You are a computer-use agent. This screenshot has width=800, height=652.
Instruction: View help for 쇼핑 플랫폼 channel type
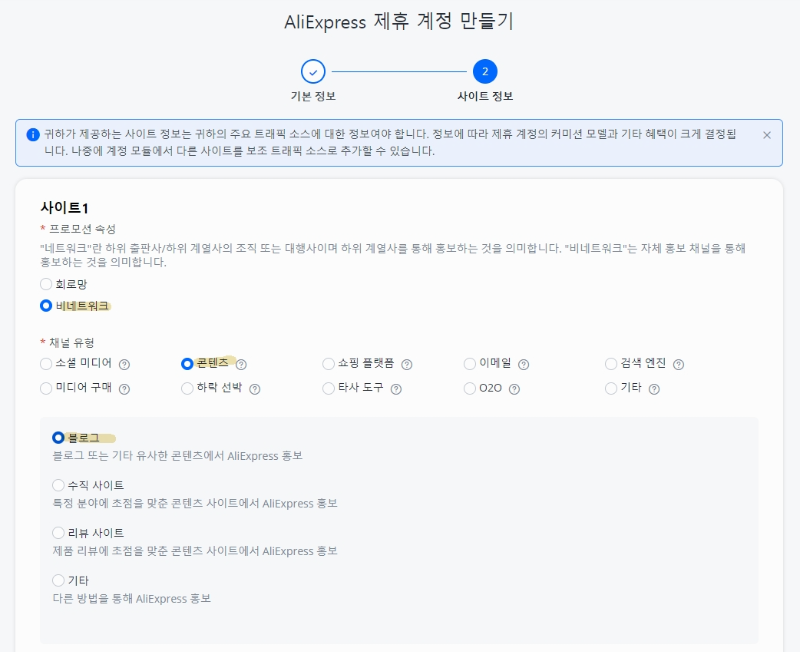coord(407,364)
